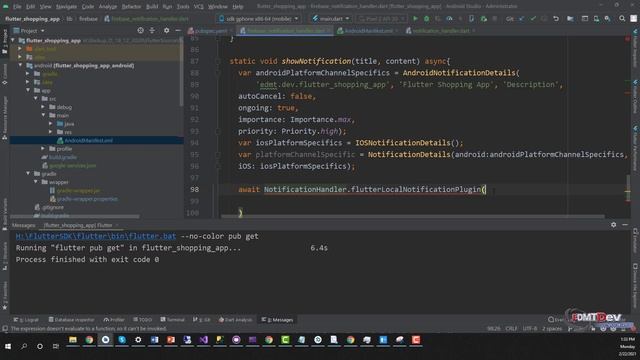Image resolution: width=640 pixels, height=360 pixels.
Task: Open the Terminal tool window tab
Action: [173, 320]
